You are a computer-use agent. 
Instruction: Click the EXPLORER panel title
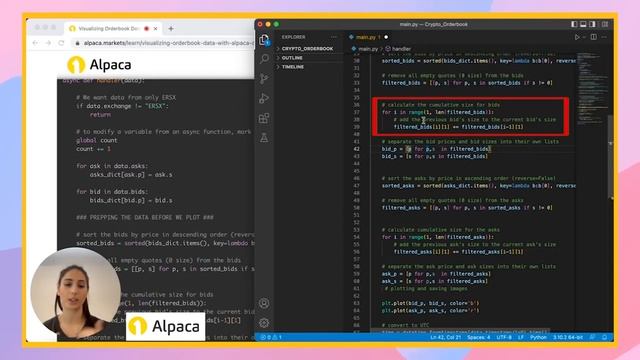click(x=293, y=37)
